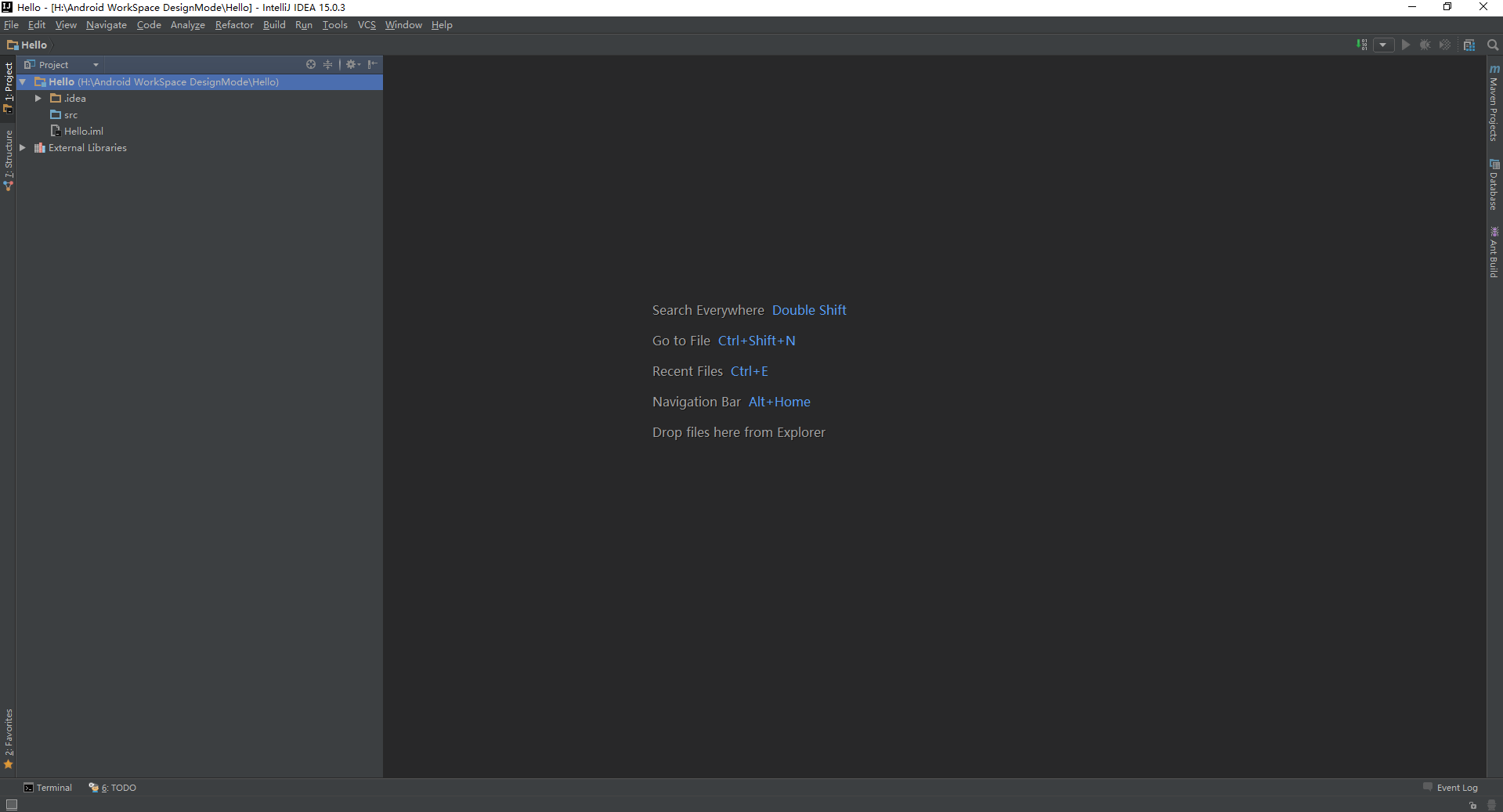The image size is (1503, 812).
Task: Open the File menu
Action: point(11,25)
